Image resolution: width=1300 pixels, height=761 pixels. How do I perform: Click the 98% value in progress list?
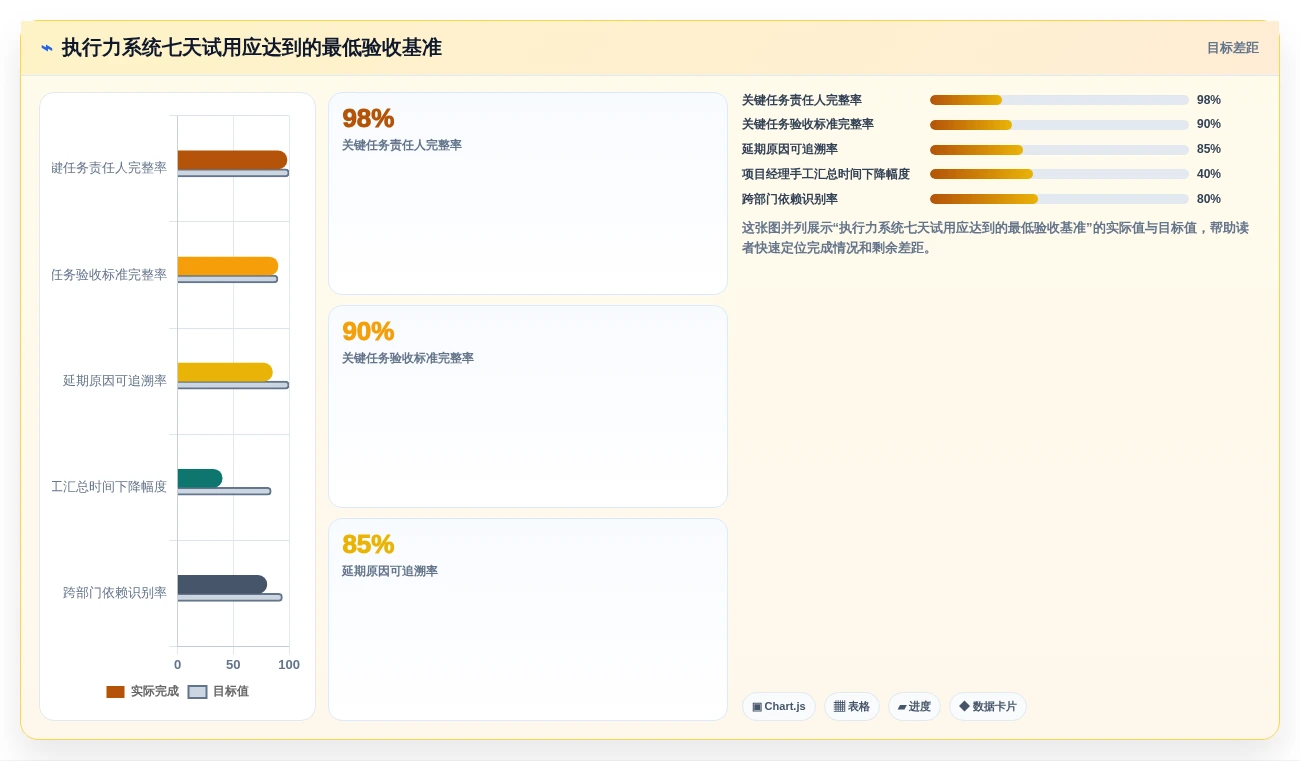tap(1208, 100)
